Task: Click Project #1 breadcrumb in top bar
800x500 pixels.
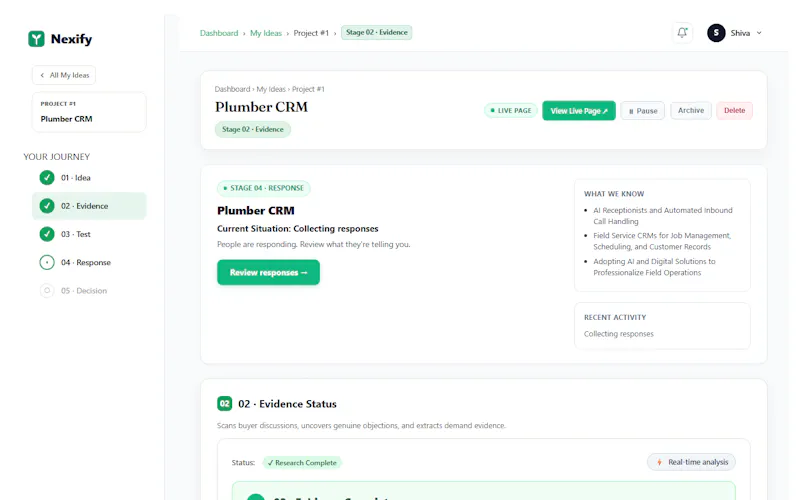Action: click(x=311, y=33)
